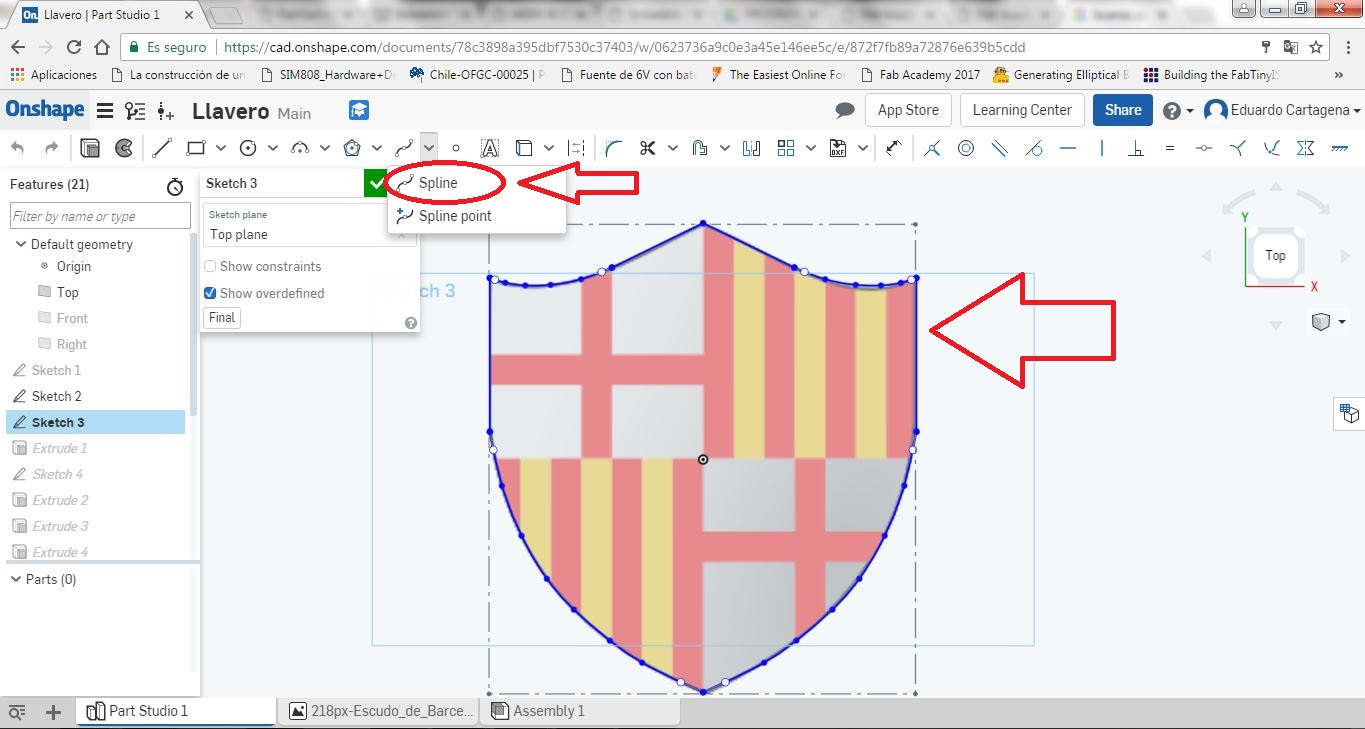Apply the Tangent constraint
This screenshot has width=1365, height=729.
(x=1034, y=148)
